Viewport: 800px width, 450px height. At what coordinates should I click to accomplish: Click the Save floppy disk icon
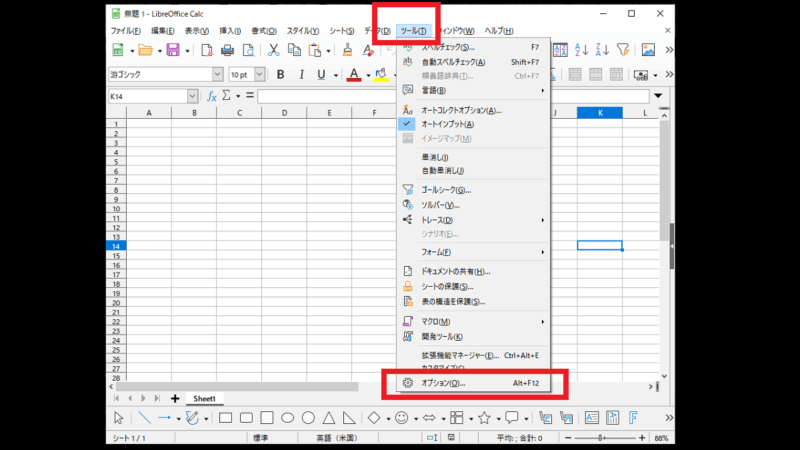173,50
